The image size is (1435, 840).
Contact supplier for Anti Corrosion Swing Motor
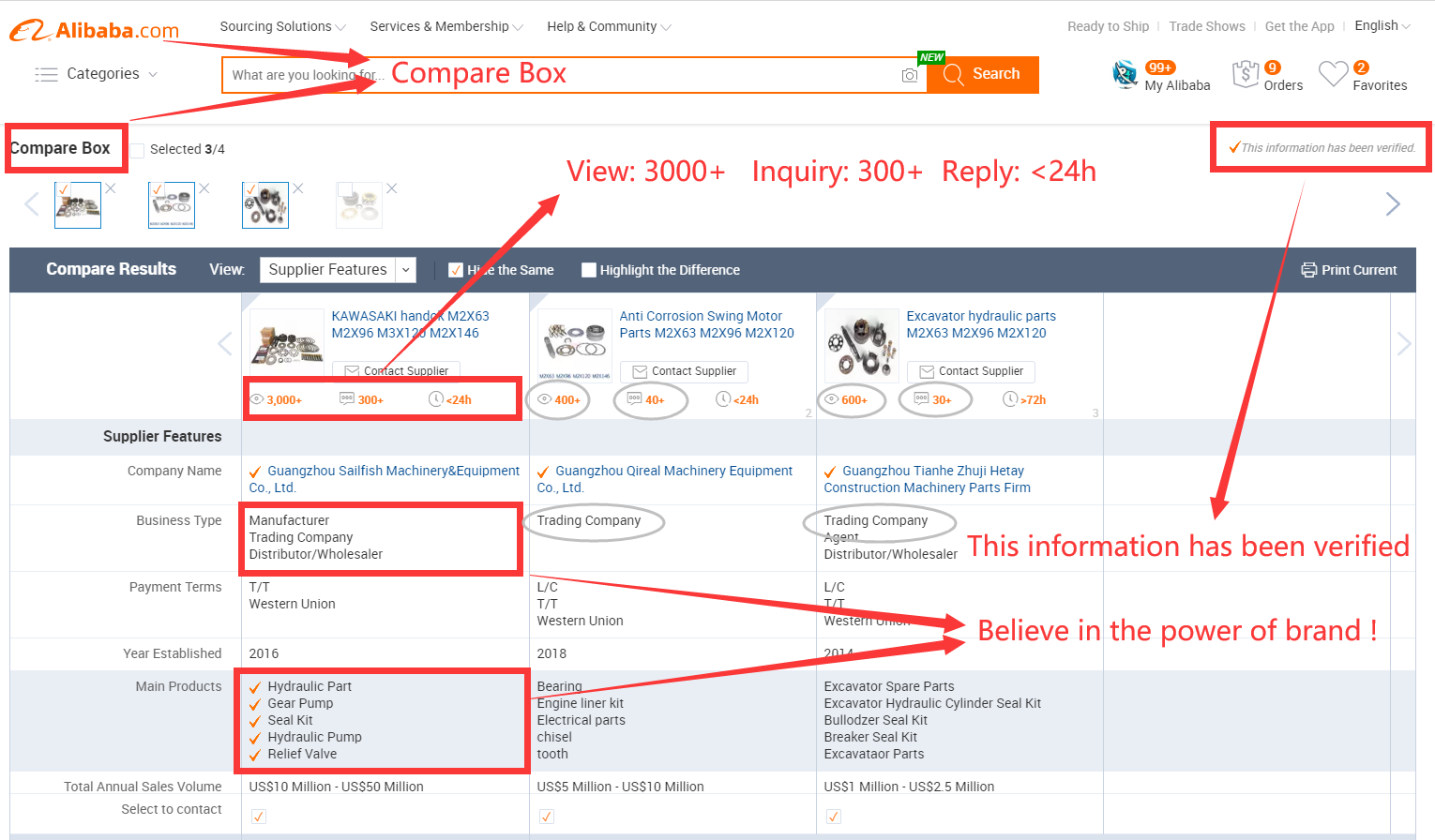click(x=684, y=371)
